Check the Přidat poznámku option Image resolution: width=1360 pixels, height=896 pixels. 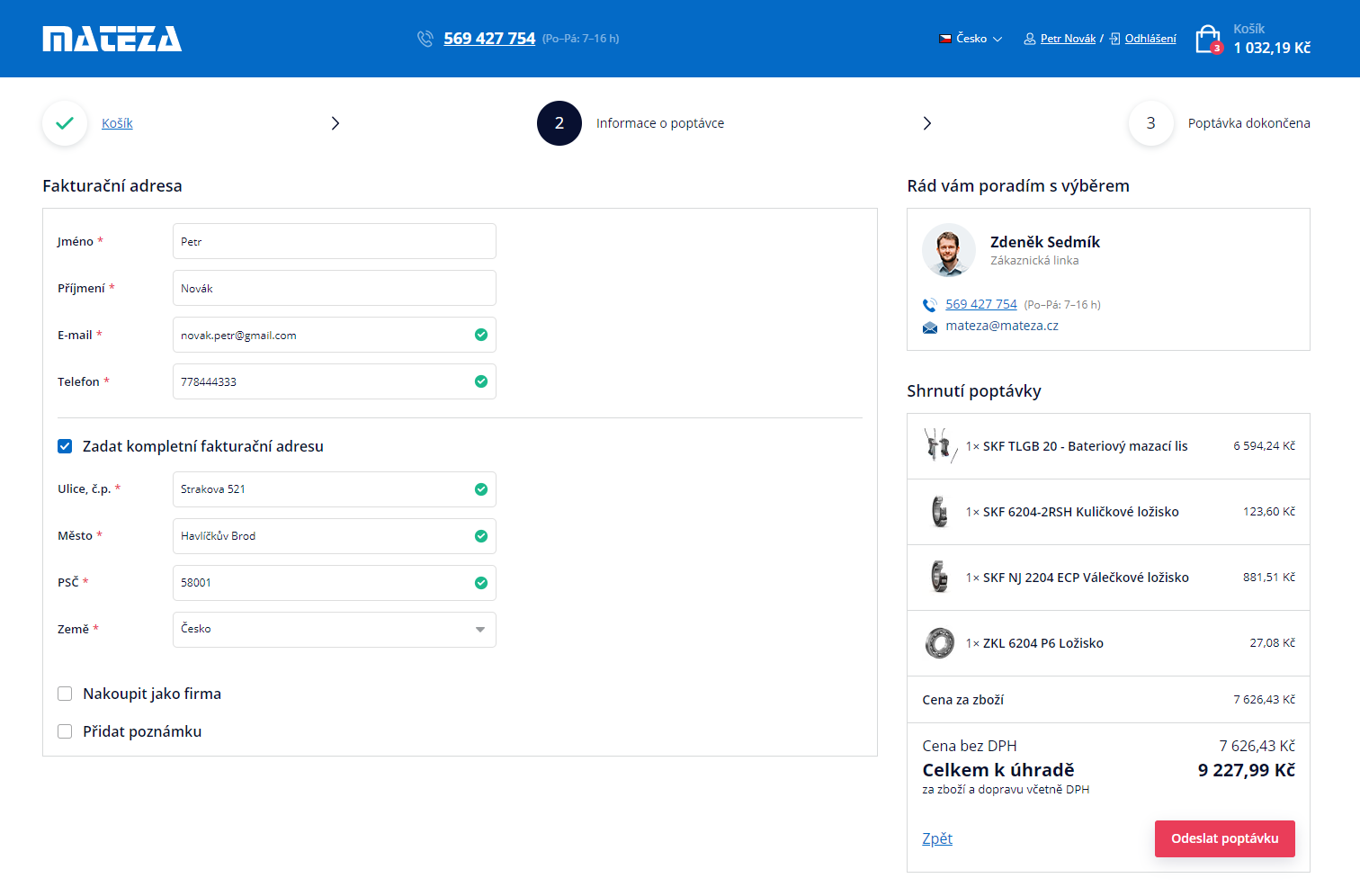click(x=65, y=731)
